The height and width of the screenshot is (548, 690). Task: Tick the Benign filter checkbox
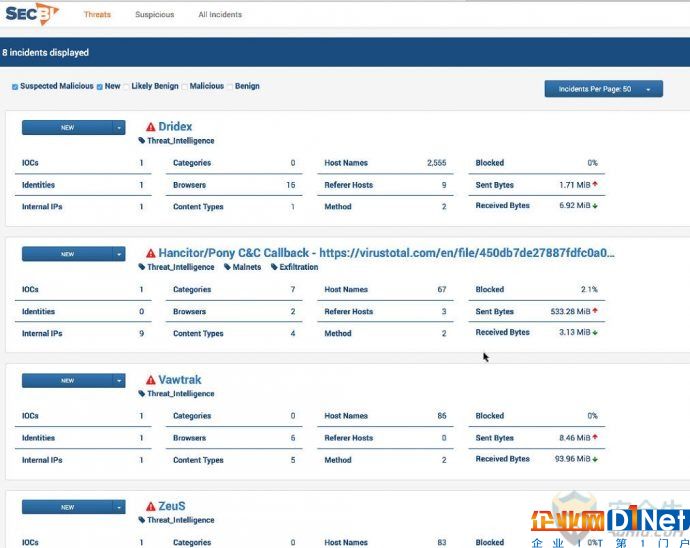(230, 87)
